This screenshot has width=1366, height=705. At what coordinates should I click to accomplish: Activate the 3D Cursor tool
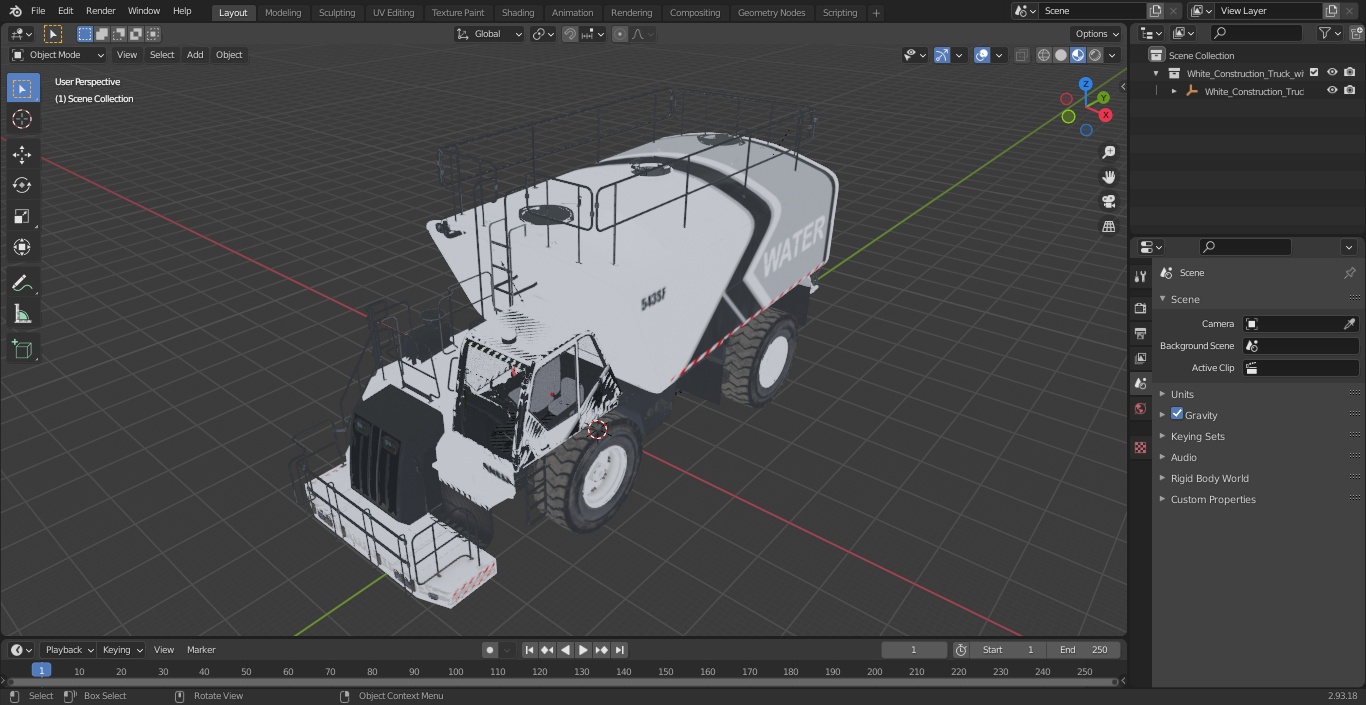tap(22, 120)
